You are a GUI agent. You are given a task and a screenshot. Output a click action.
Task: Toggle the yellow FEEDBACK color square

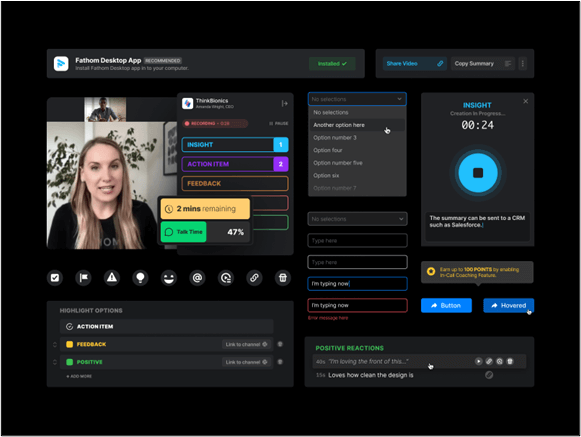click(x=69, y=344)
